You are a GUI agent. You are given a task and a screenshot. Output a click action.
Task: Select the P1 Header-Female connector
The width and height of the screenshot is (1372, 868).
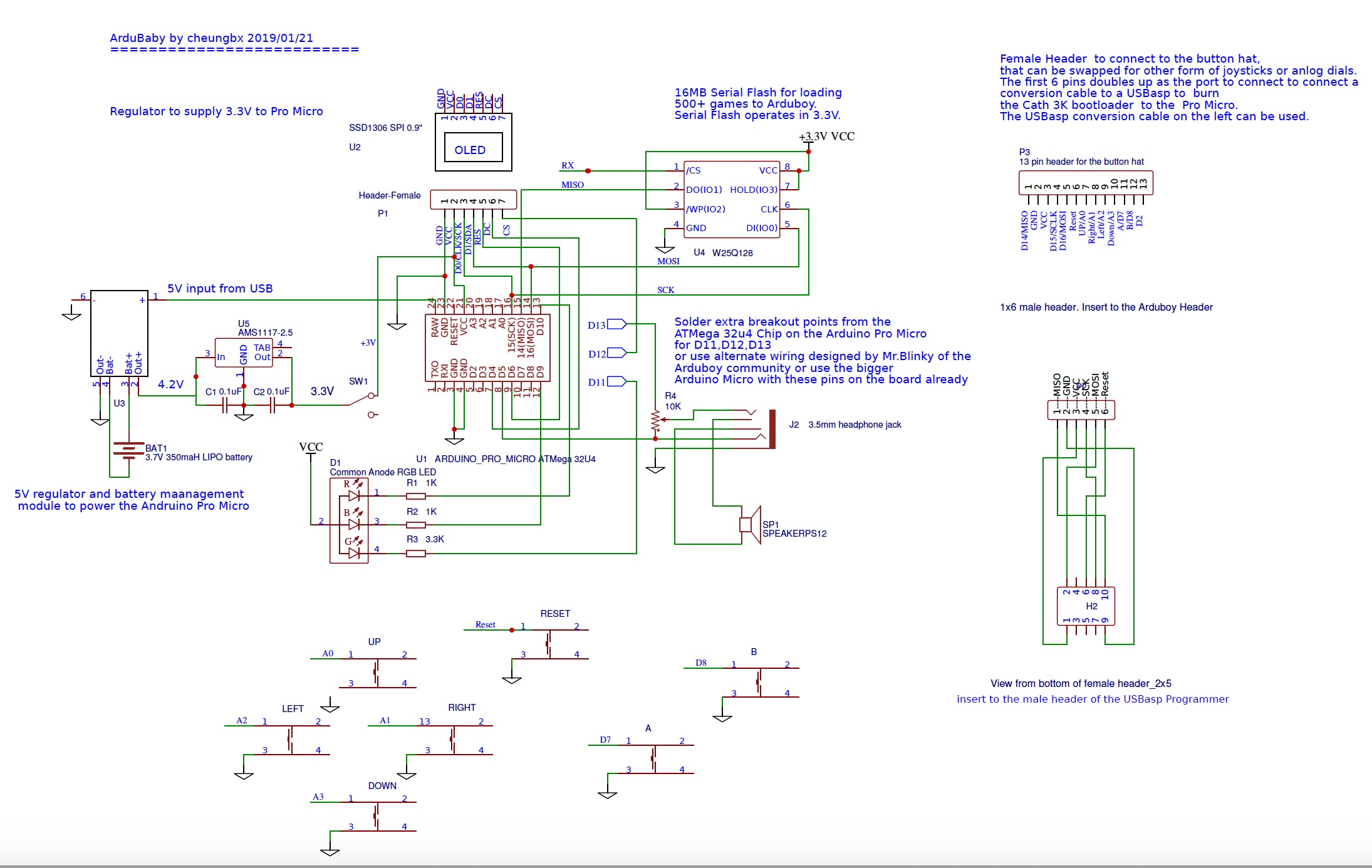point(473,200)
